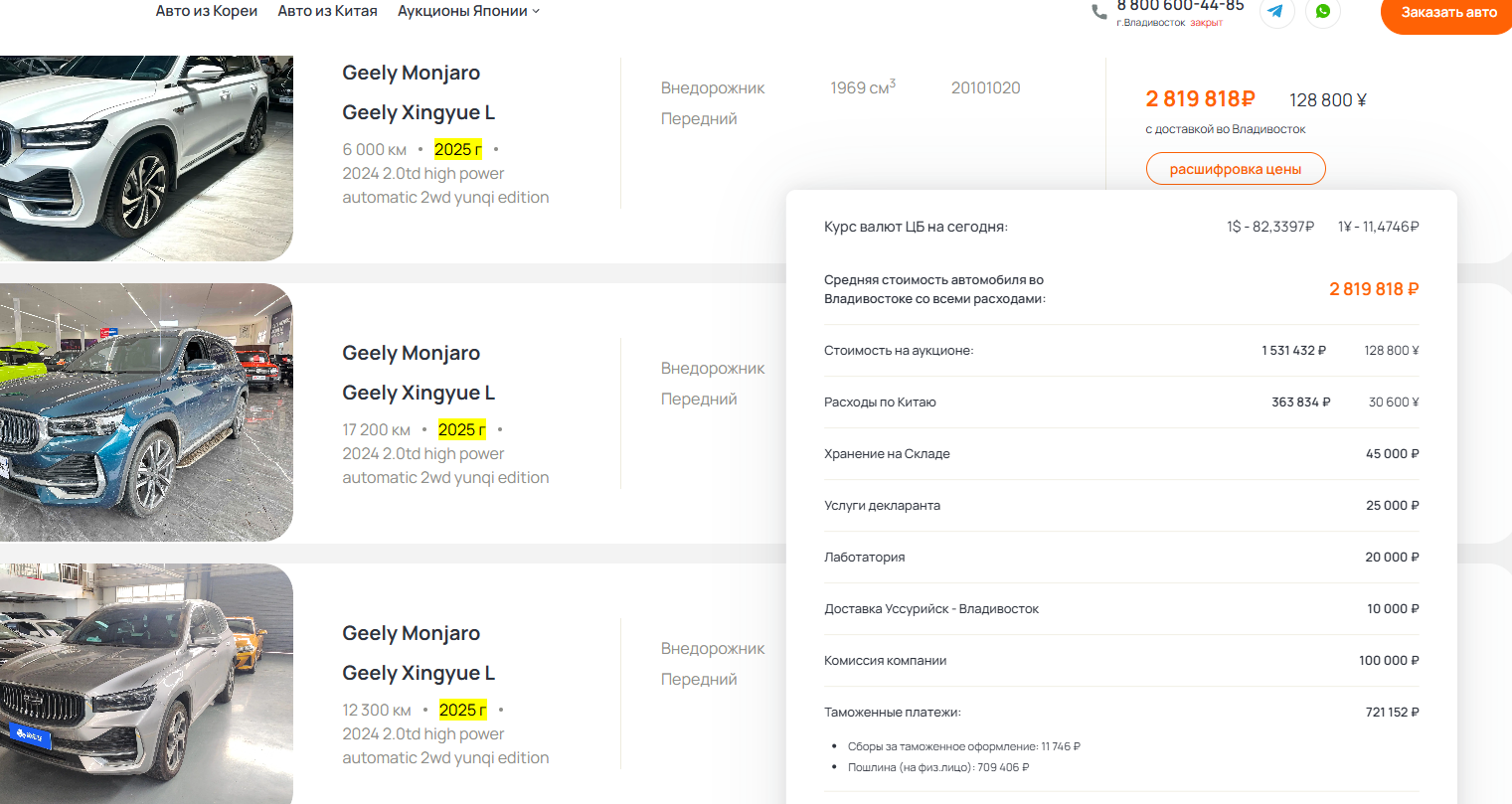Screen dimensions: 1512x804
Task: Click the Таможенные платежи row in price breakdown
Action: (x=1120, y=713)
